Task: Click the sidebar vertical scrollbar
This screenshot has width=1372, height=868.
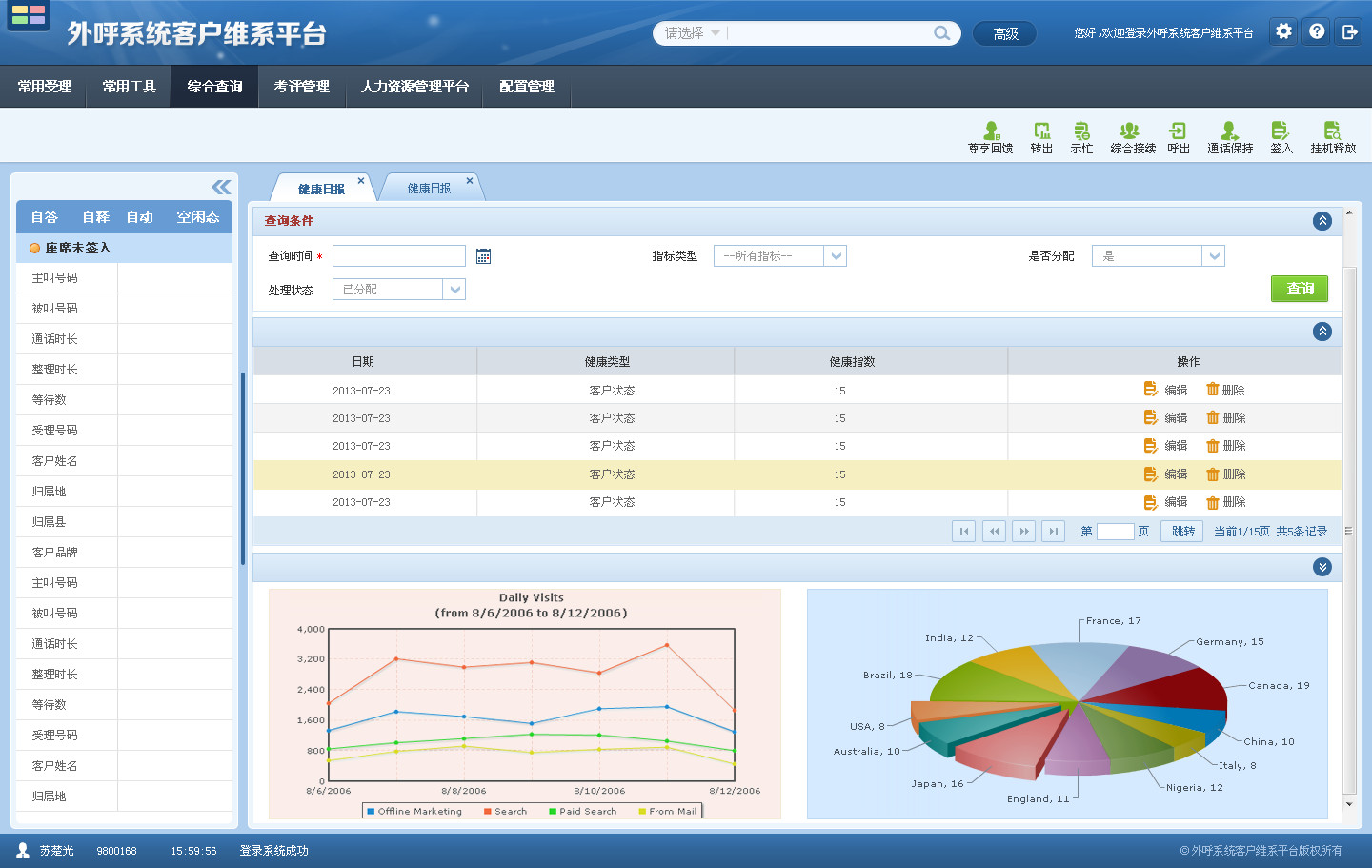Action: tap(243, 469)
